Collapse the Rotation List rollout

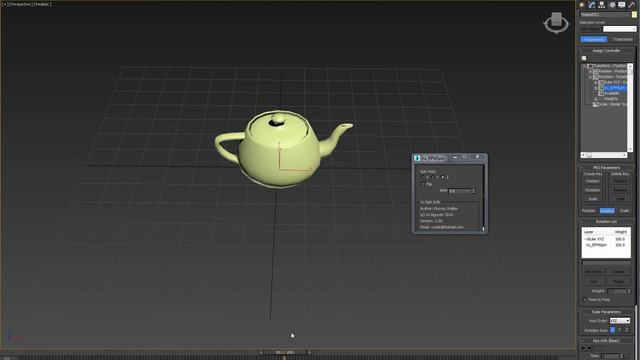tap(582, 222)
